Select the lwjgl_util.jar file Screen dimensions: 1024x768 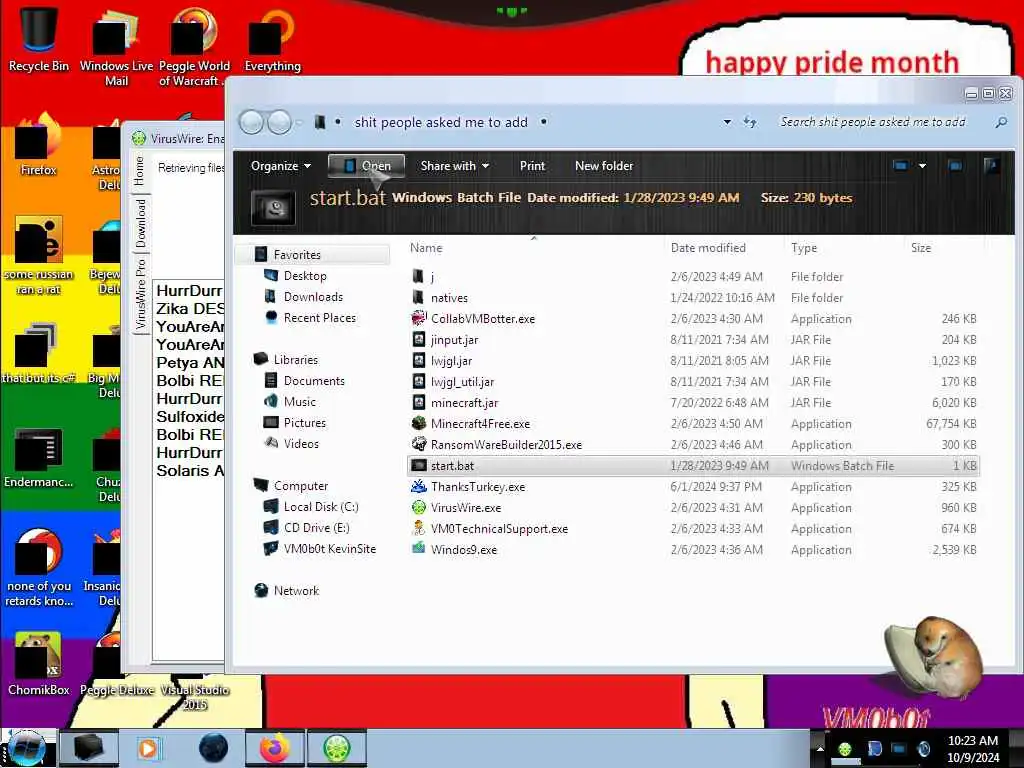462,381
